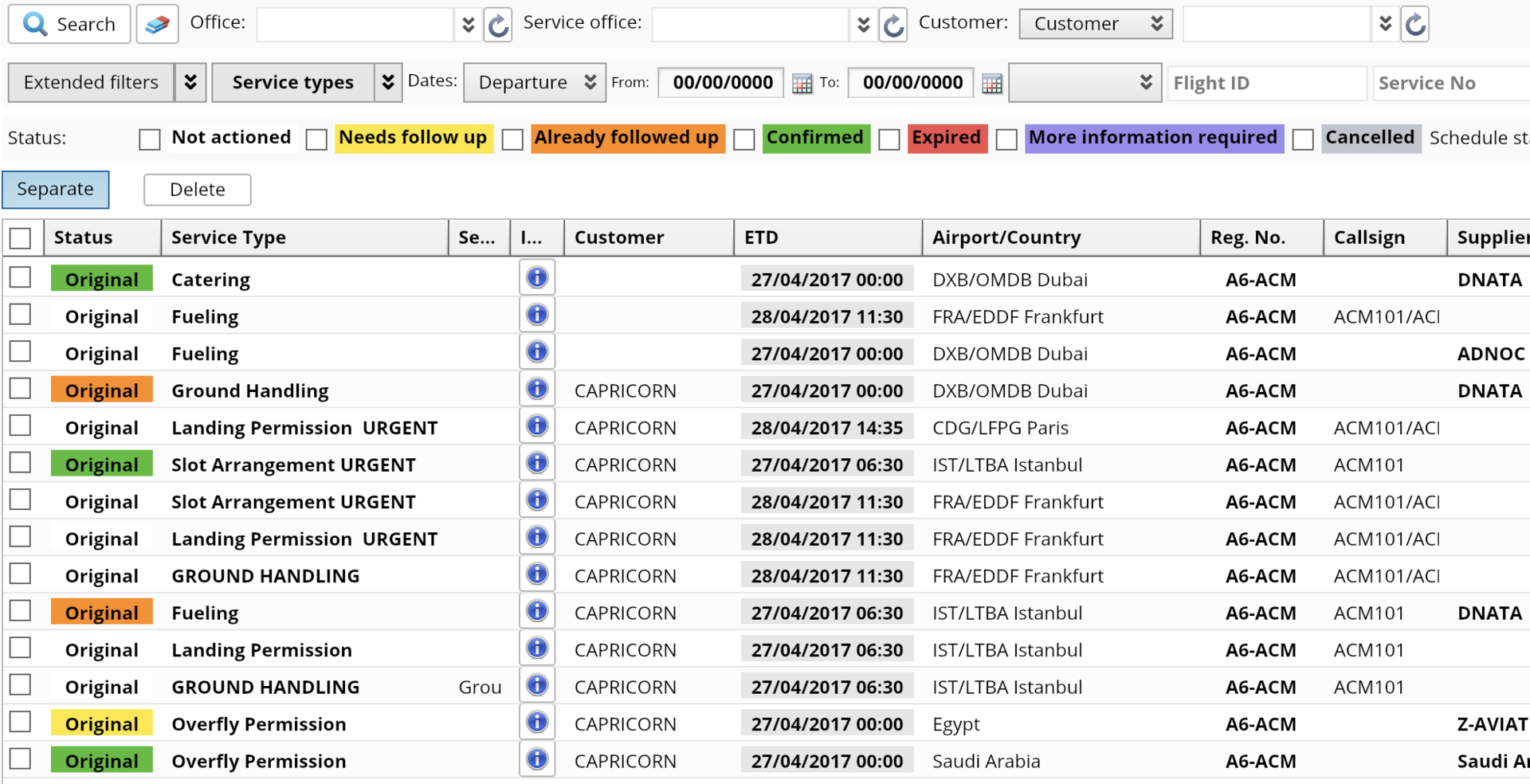Open the calendar picker for From date
1530x784 pixels.
802,83
